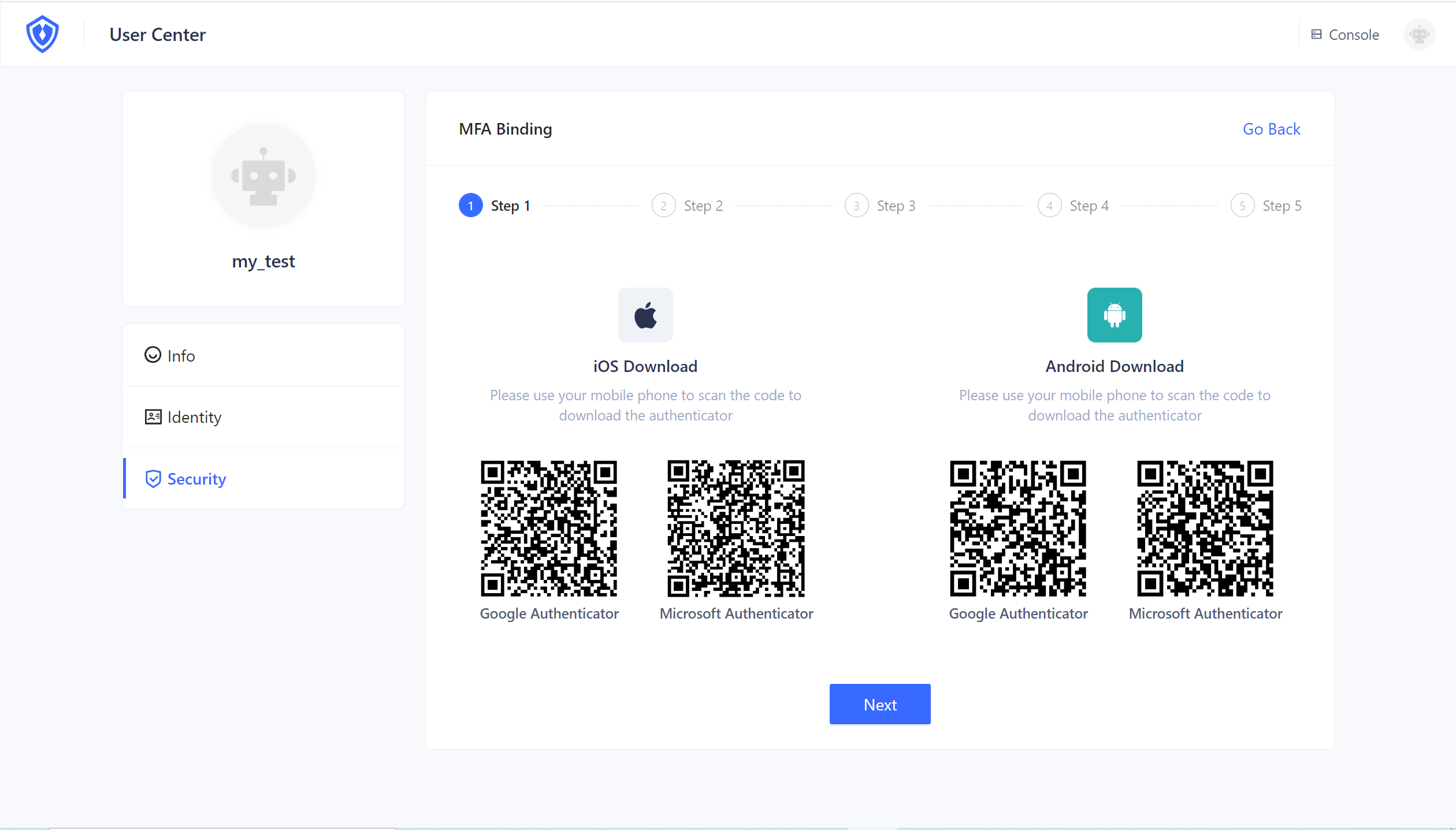
Task: Select the Step 3 indicator circle
Action: (x=856, y=206)
